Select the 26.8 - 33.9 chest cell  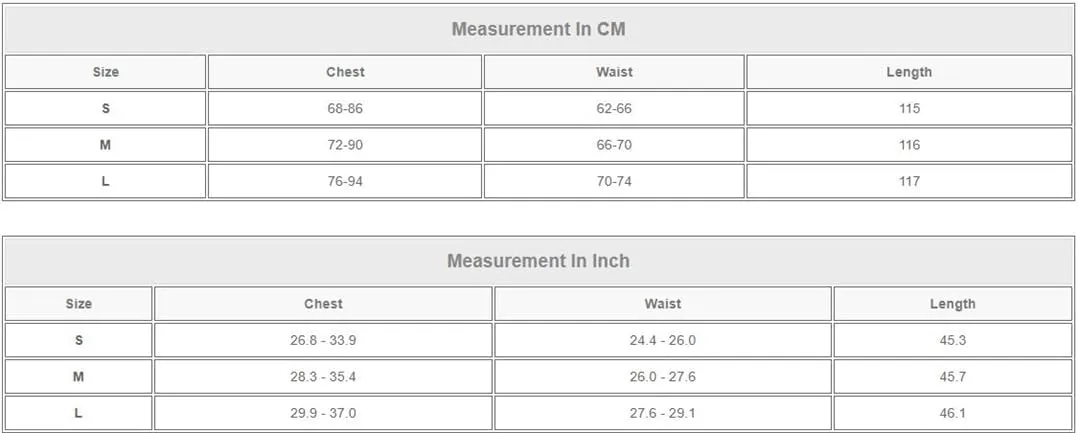tap(323, 340)
